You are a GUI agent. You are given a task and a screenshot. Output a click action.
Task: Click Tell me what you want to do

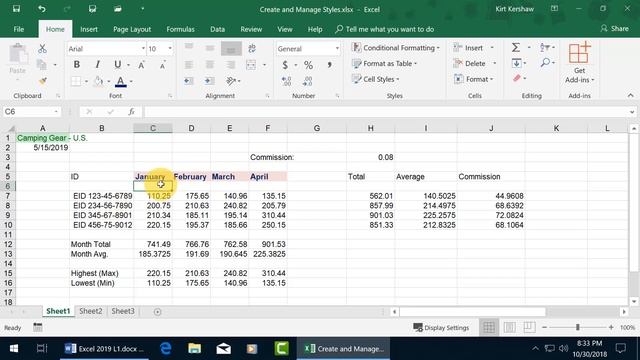pyautogui.click(x=384, y=29)
